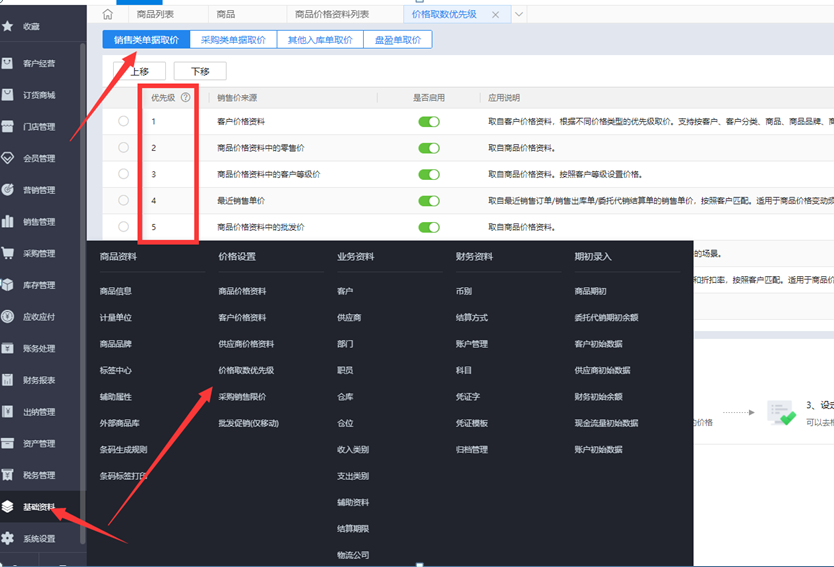Select radio button for priority 2 row
Screen dimensions: 834x567
click(x=123, y=148)
